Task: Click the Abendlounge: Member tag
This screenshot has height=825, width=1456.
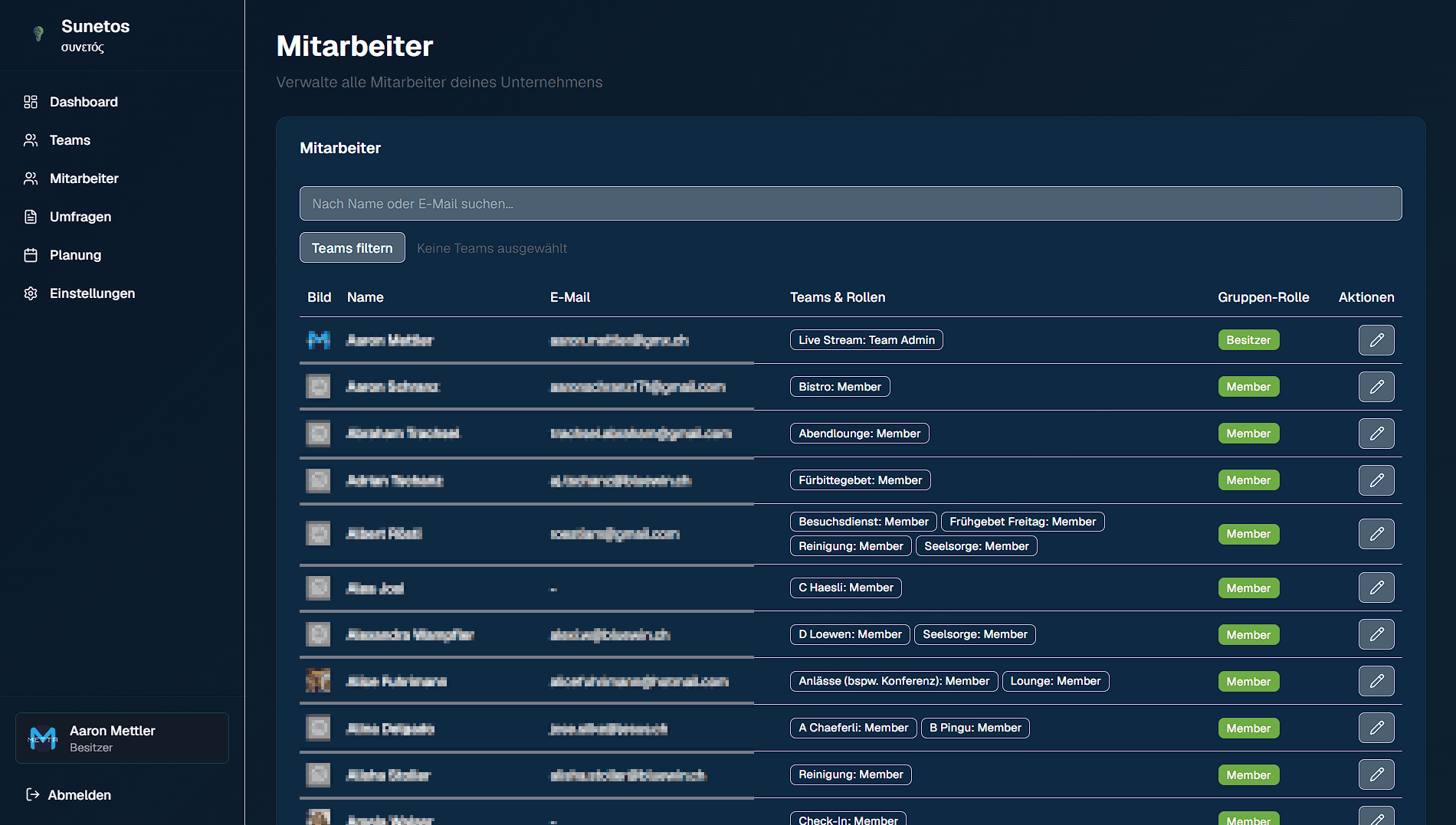Action: [860, 434]
